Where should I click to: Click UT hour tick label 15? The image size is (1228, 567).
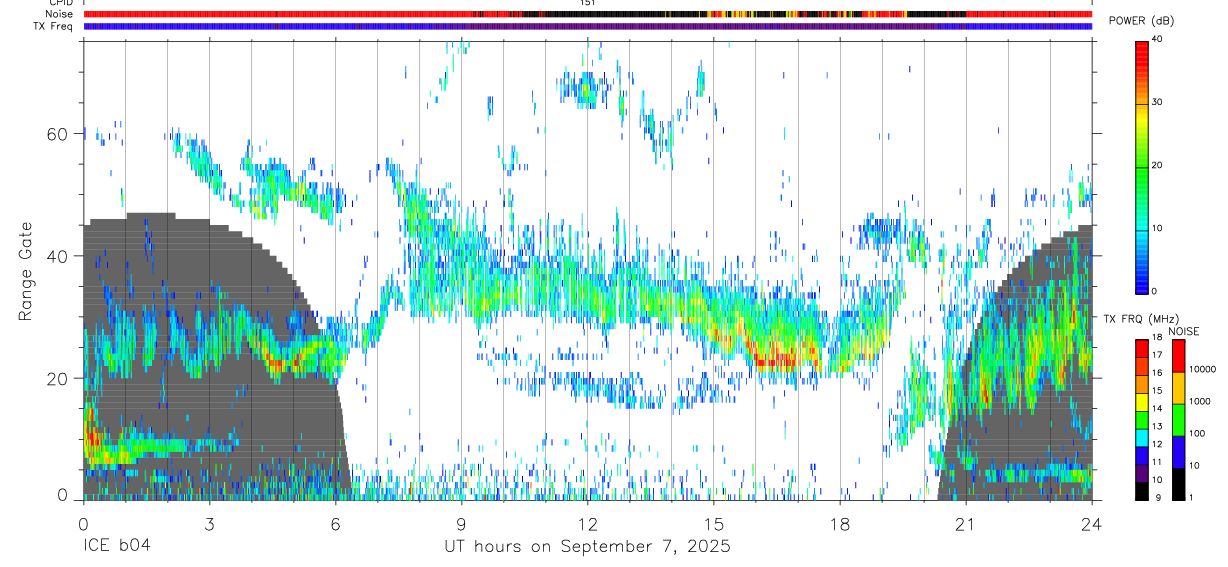tap(714, 523)
